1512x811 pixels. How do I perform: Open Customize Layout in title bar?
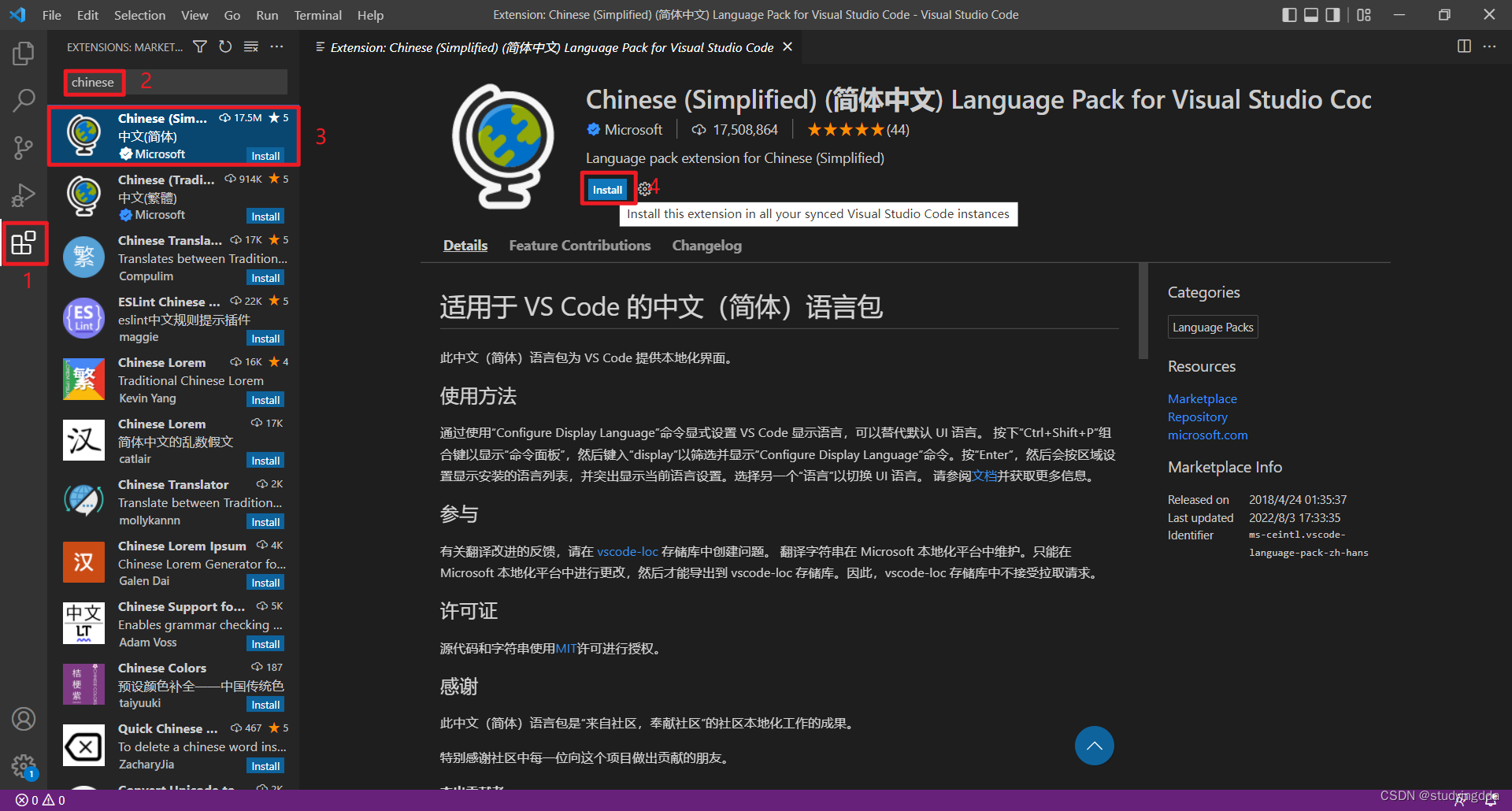click(x=1364, y=15)
